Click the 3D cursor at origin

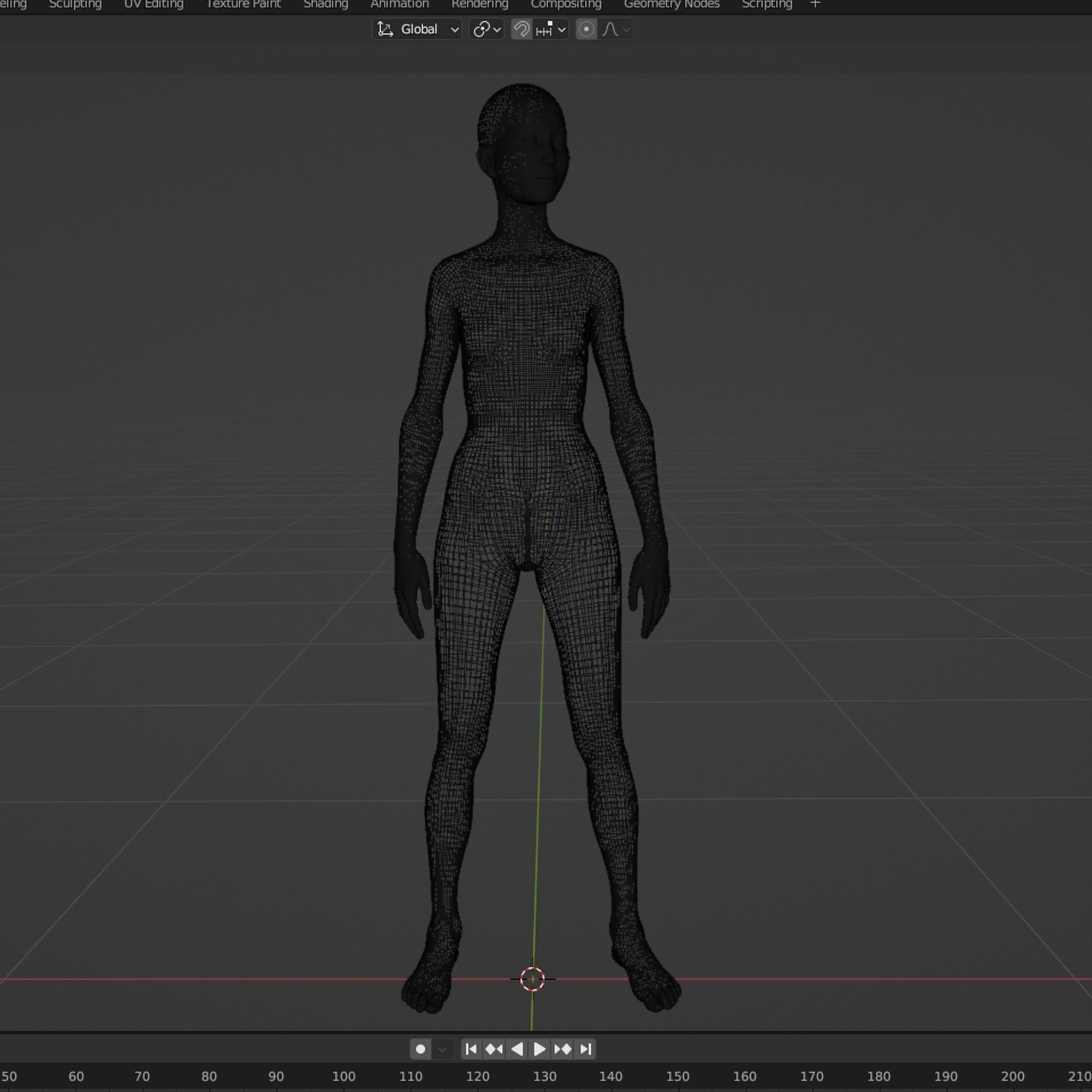(x=532, y=979)
